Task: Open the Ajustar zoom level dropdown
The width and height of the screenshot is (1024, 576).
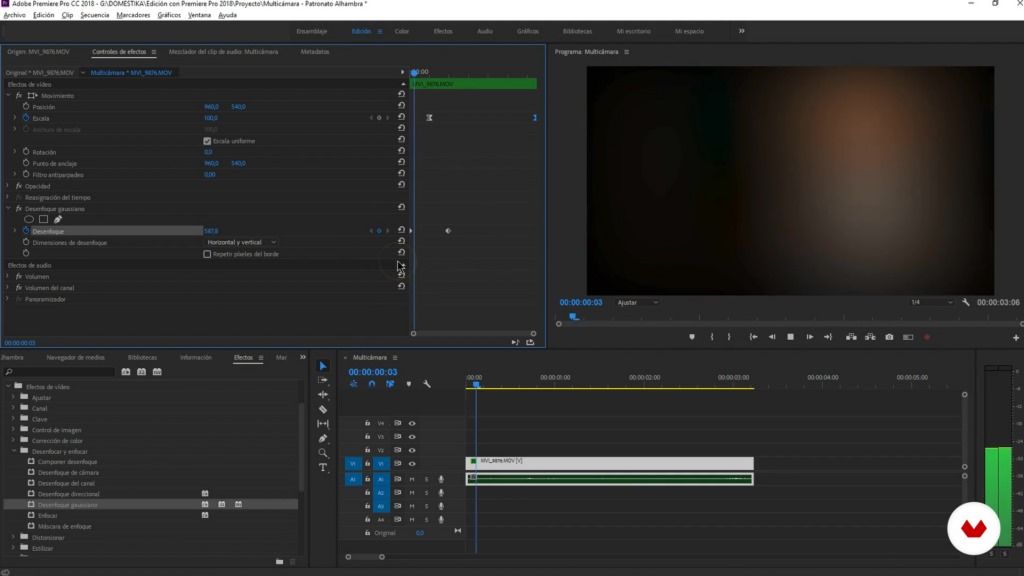Action: point(637,302)
